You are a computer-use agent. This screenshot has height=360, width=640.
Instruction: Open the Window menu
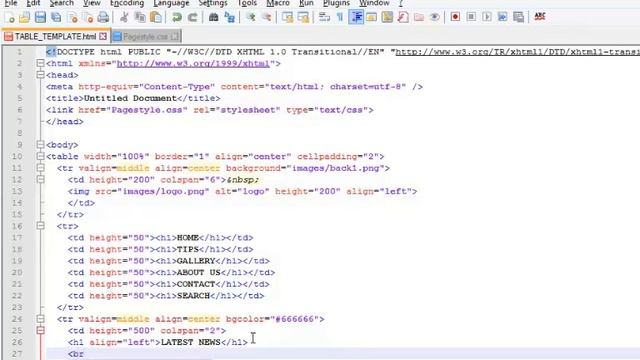coord(374,3)
